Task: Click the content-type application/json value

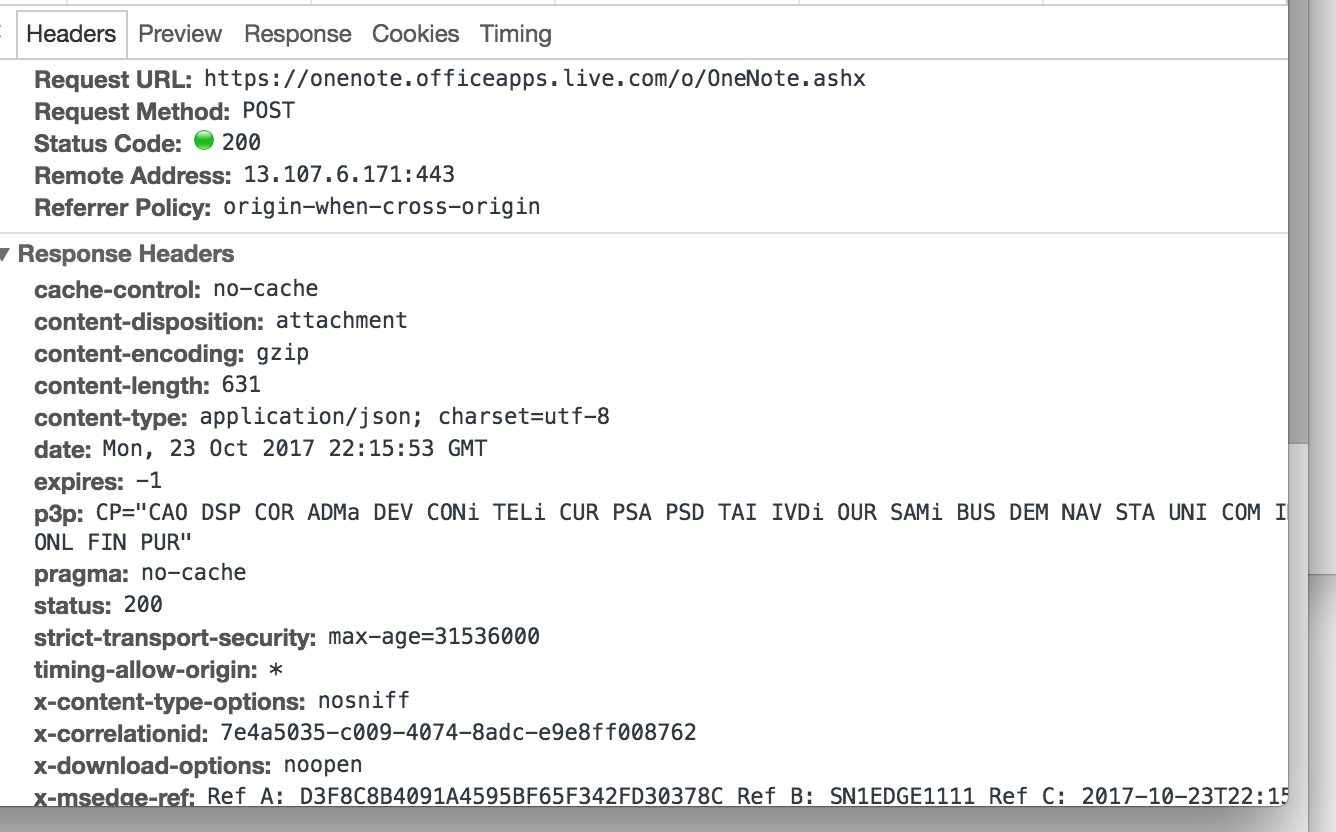Action: (x=404, y=416)
